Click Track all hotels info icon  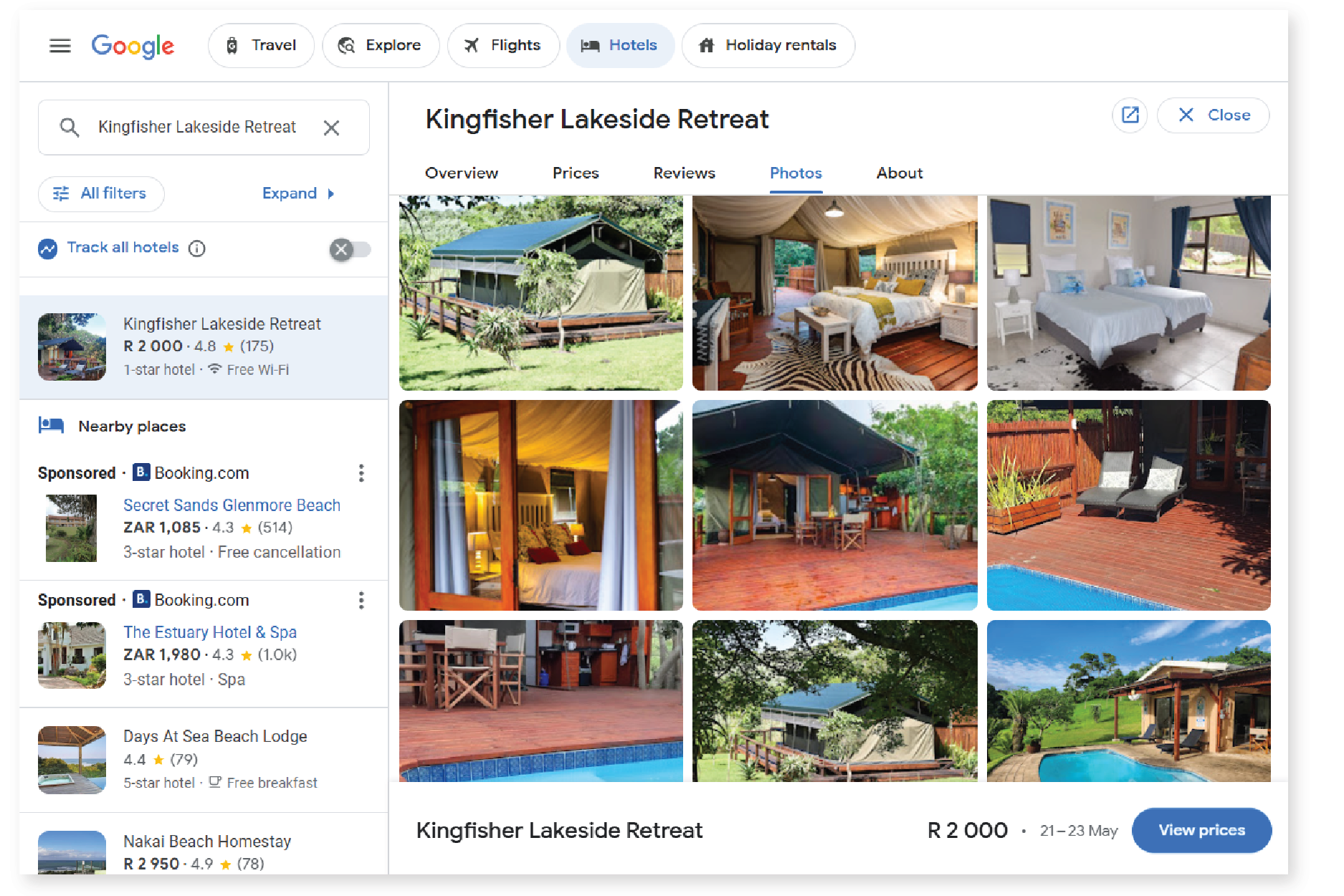196,248
